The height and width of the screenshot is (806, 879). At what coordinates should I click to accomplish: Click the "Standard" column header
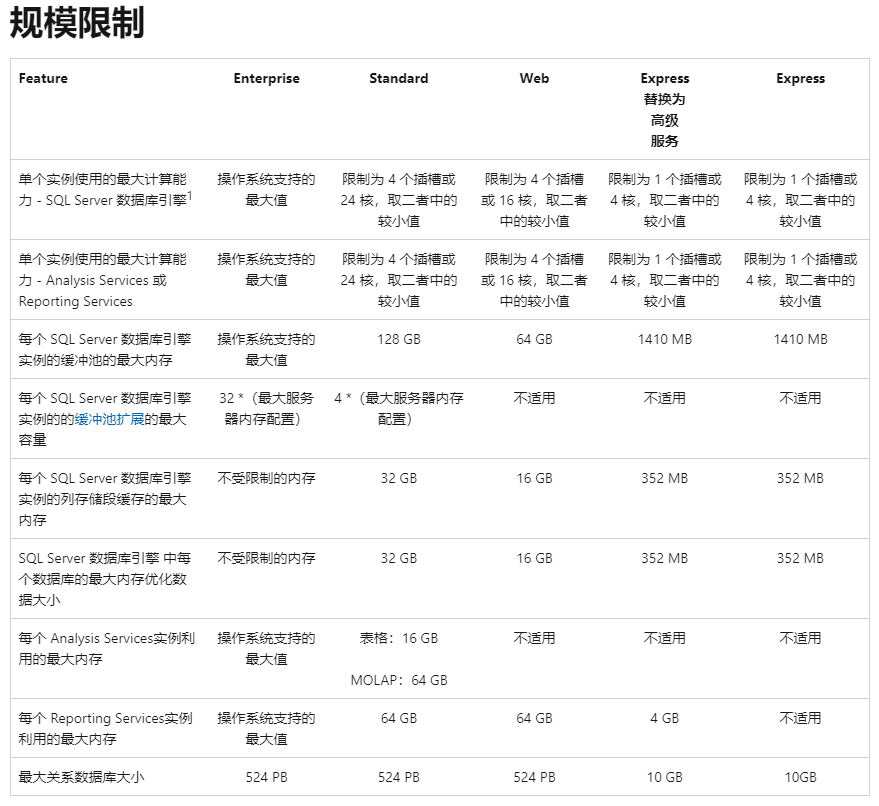pyautogui.click(x=399, y=78)
